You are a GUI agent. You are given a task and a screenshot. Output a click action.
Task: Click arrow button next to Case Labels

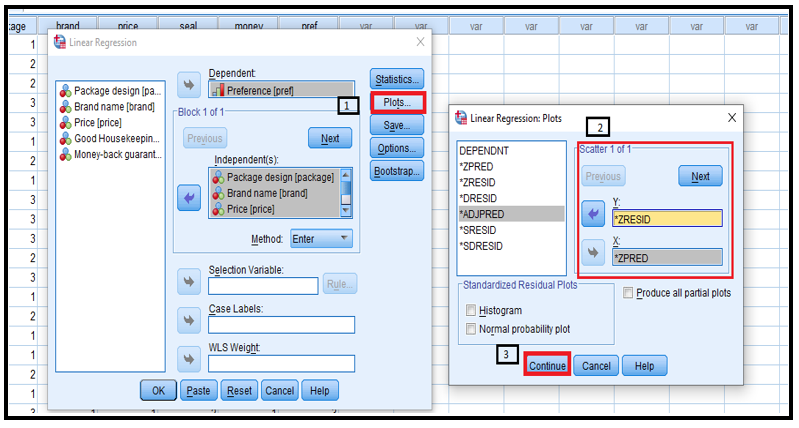[188, 320]
